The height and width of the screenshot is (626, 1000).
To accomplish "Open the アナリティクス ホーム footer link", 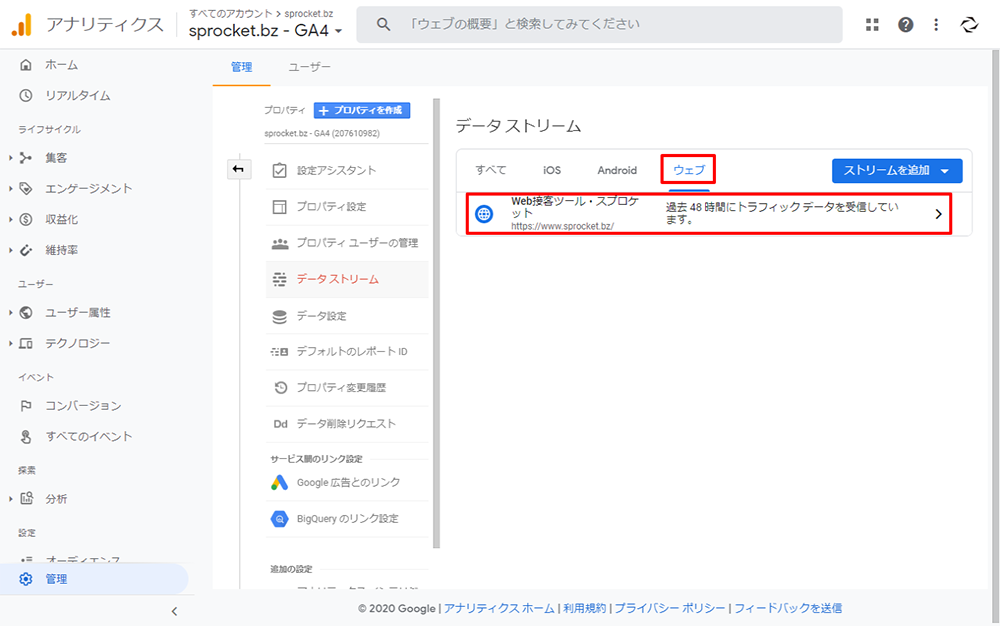I will coord(499,608).
